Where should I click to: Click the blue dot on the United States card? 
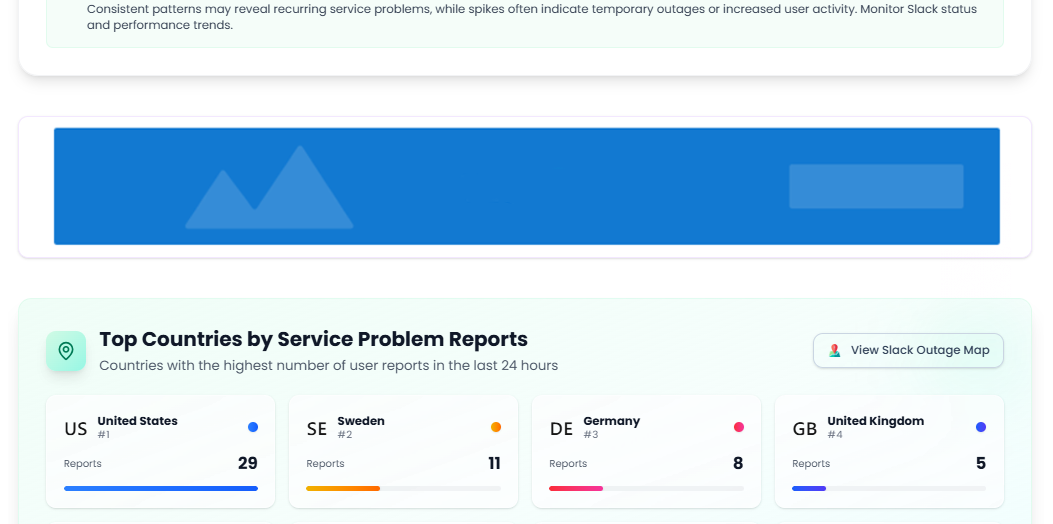coord(253,427)
